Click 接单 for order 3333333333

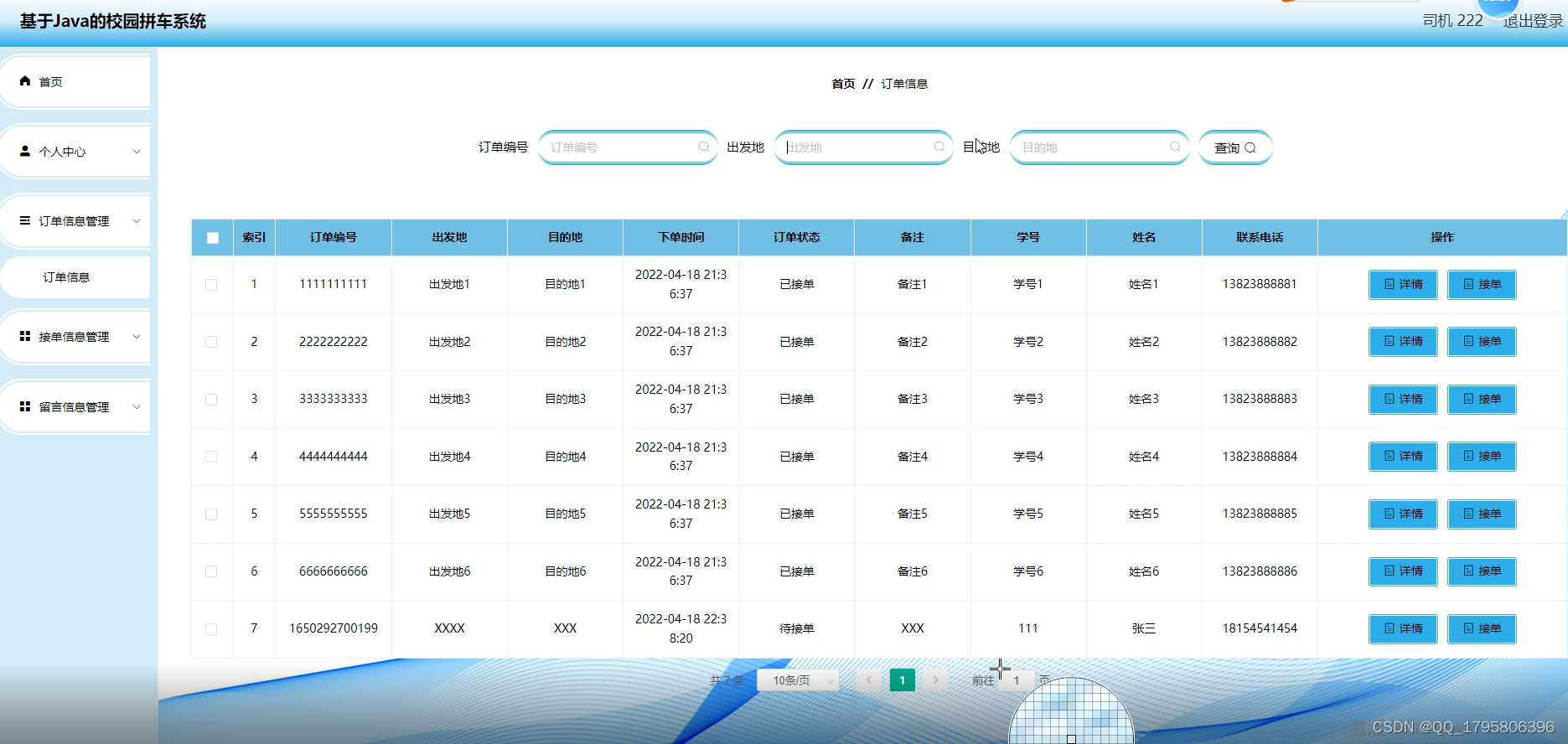pos(1482,400)
